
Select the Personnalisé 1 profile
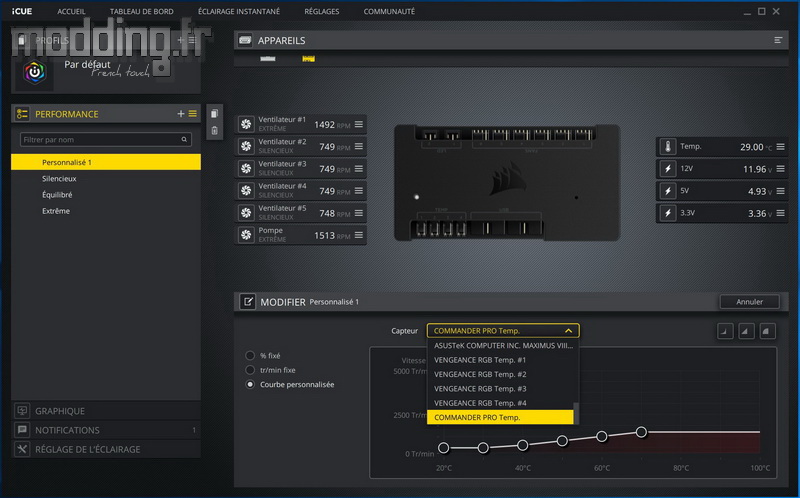pyautogui.click(x=106, y=162)
